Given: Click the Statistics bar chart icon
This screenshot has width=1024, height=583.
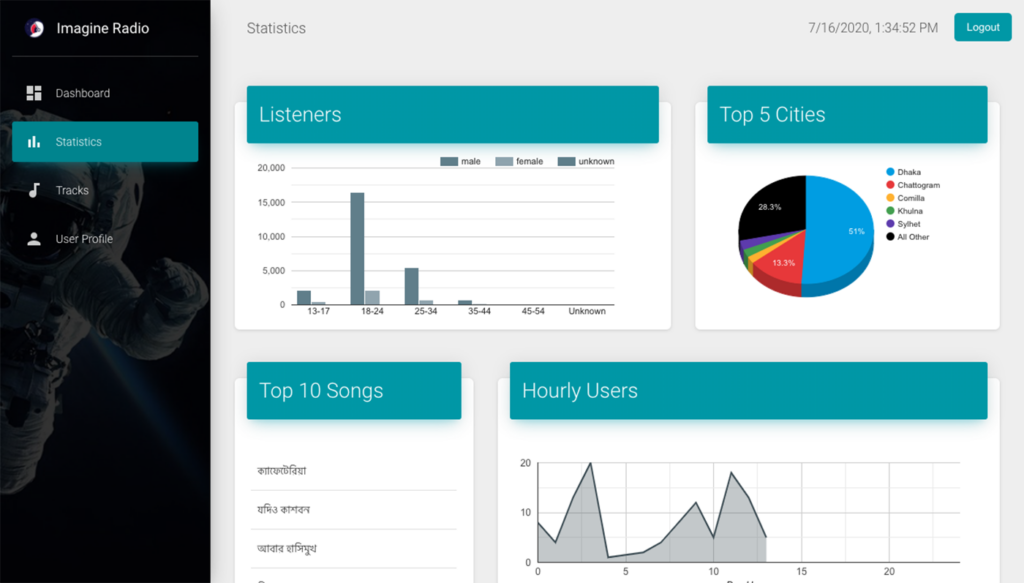Looking at the screenshot, I should pyautogui.click(x=34, y=142).
